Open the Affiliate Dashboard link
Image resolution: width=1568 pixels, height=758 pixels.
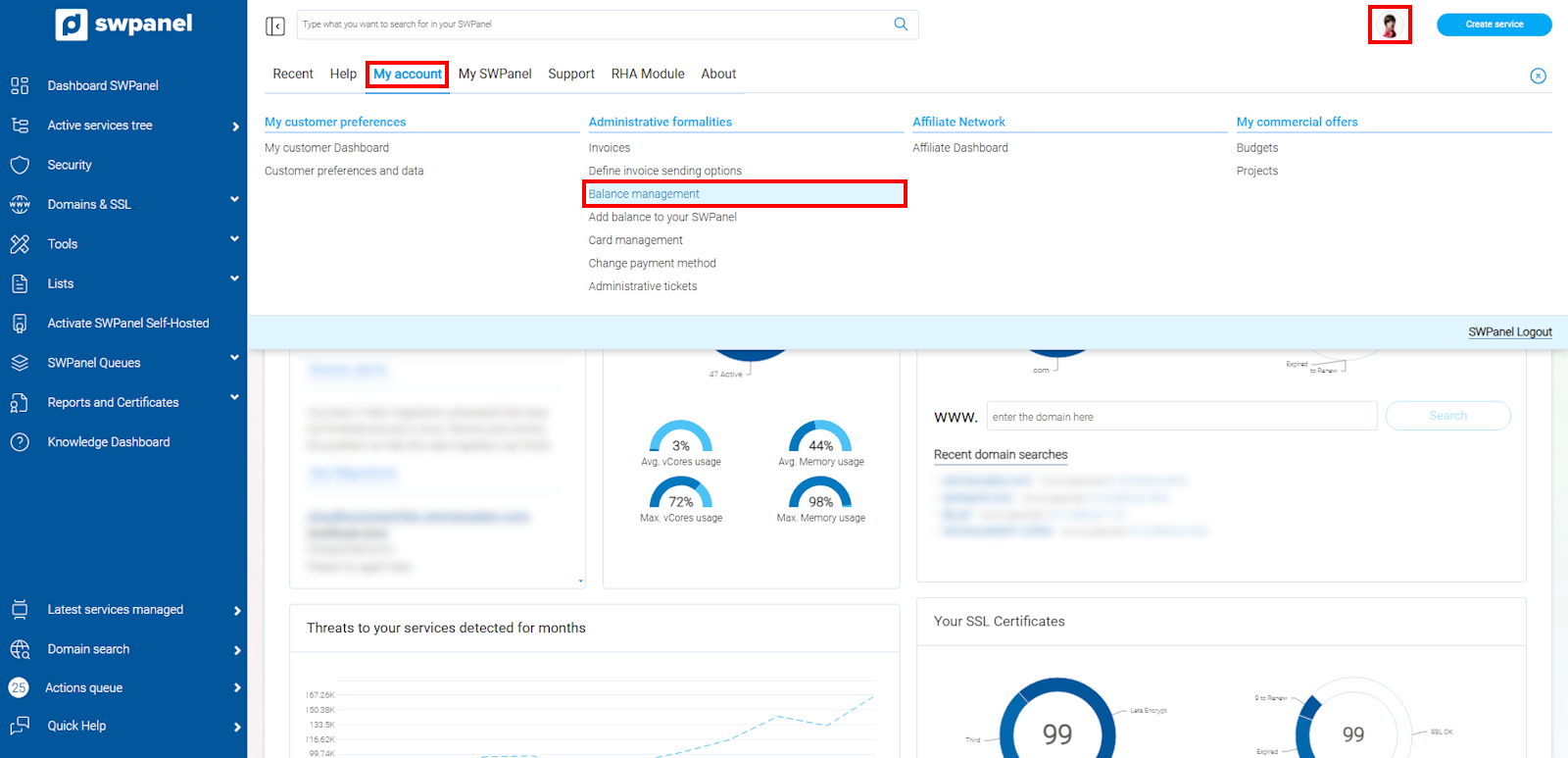tap(960, 148)
